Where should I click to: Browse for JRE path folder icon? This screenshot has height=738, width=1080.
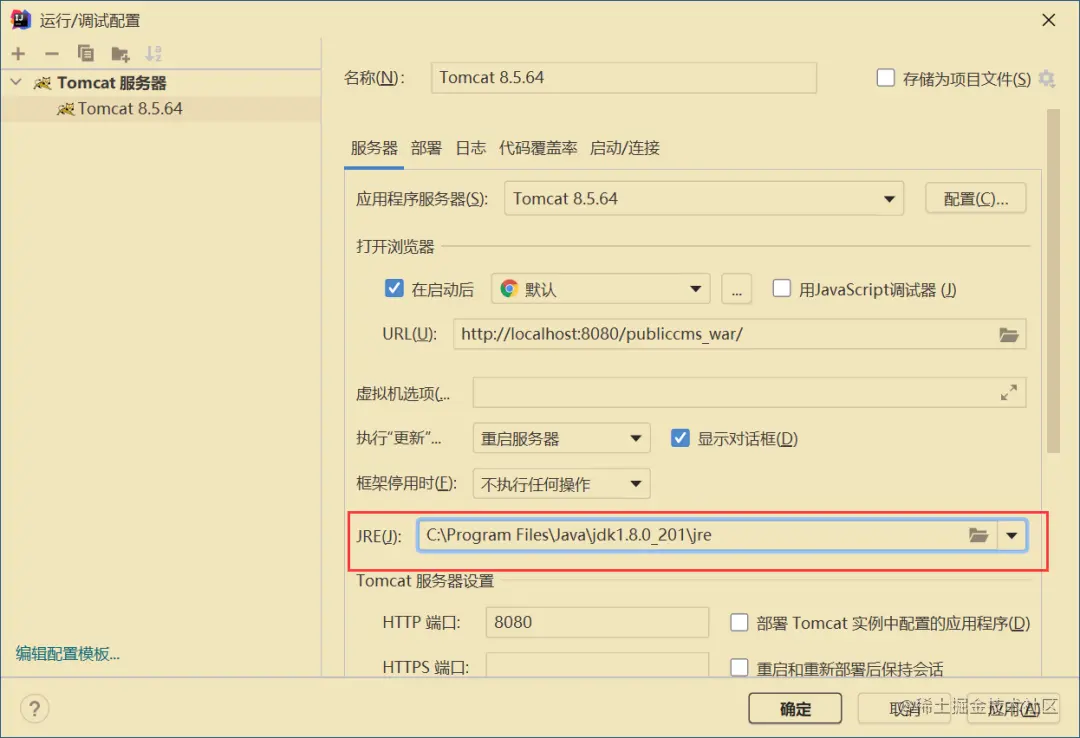[979, 535]
